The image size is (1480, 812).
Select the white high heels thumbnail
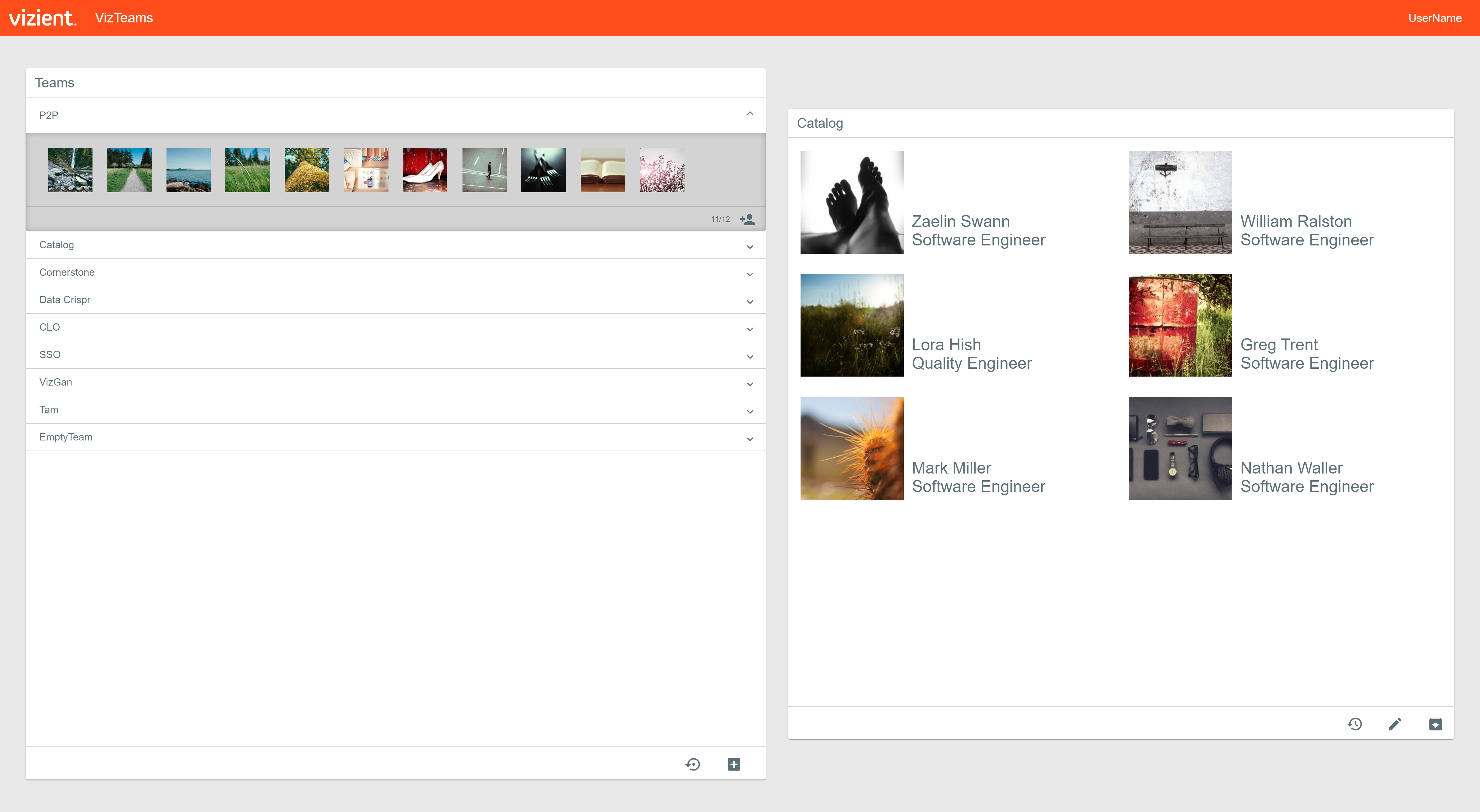[x=425, y=170]
